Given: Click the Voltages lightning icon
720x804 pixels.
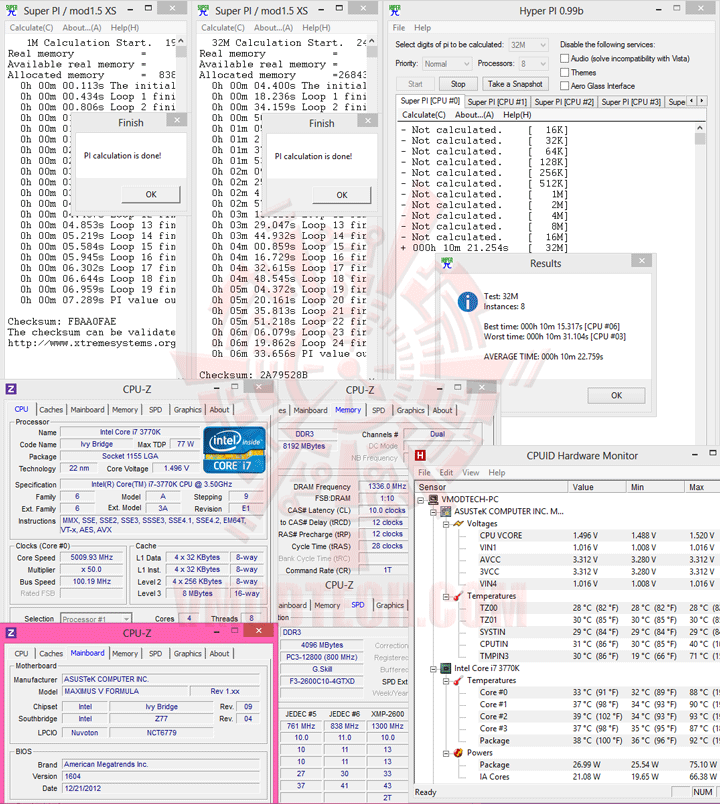Looking at the screenshot, I should (458, 524).
